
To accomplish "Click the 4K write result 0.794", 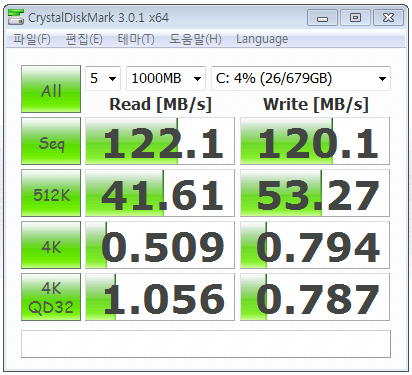I will [315, 245].
